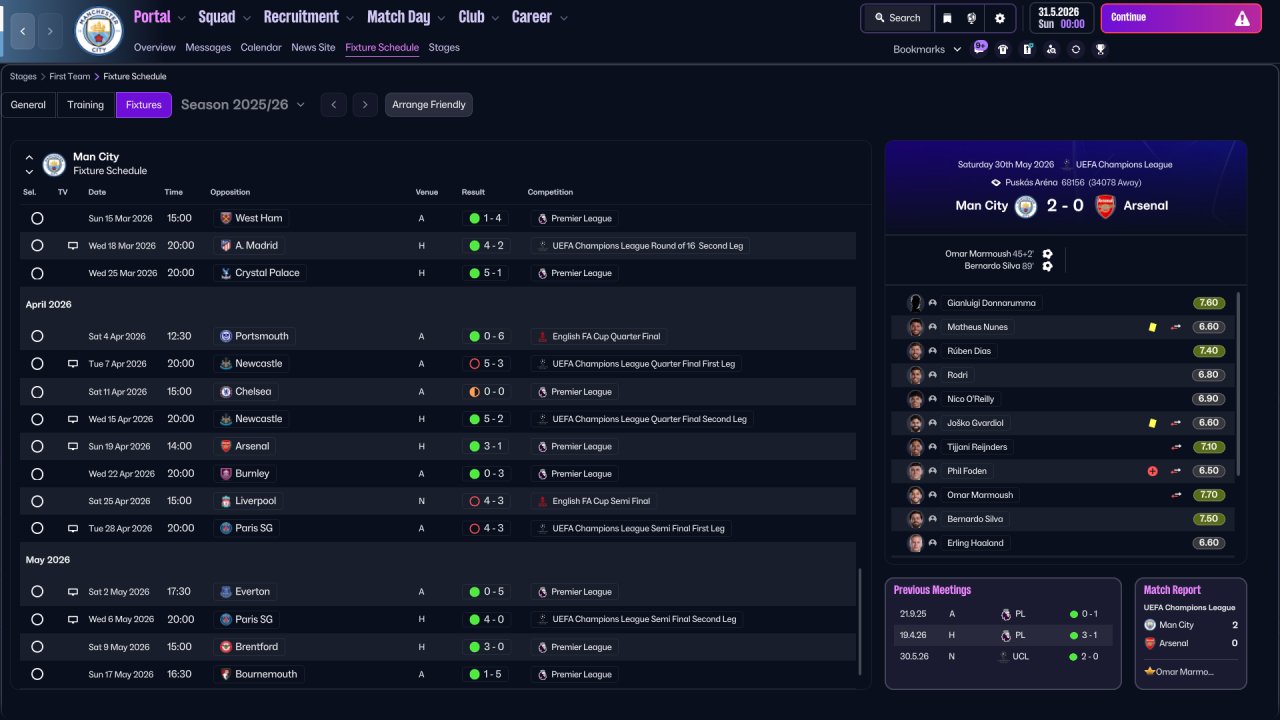Select the Bournemouth fixture radio button
The width and height of the screenshot is (1280, 720).
[37, 674]
